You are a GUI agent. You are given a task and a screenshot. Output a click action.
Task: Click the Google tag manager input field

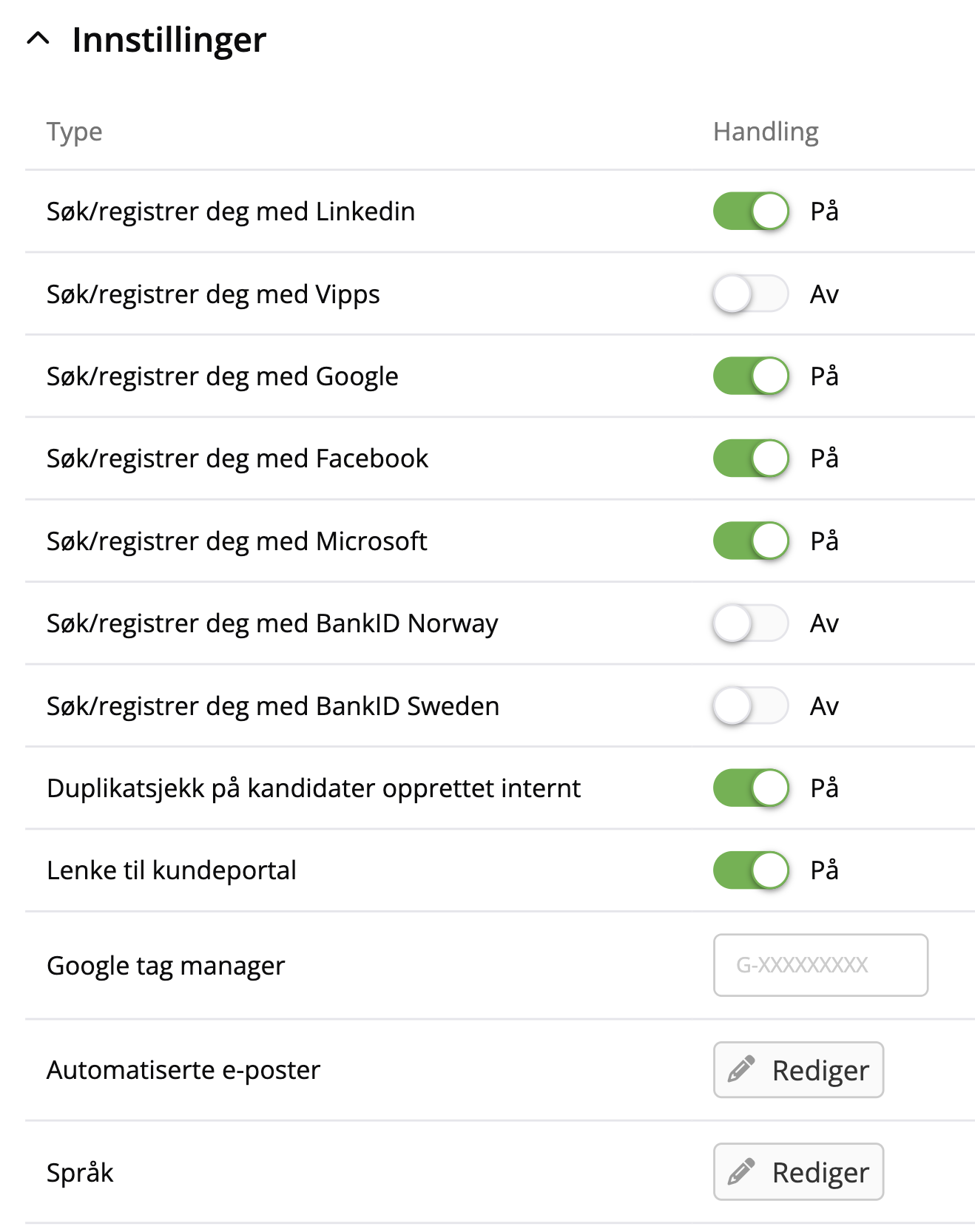(x=820, y=965)
